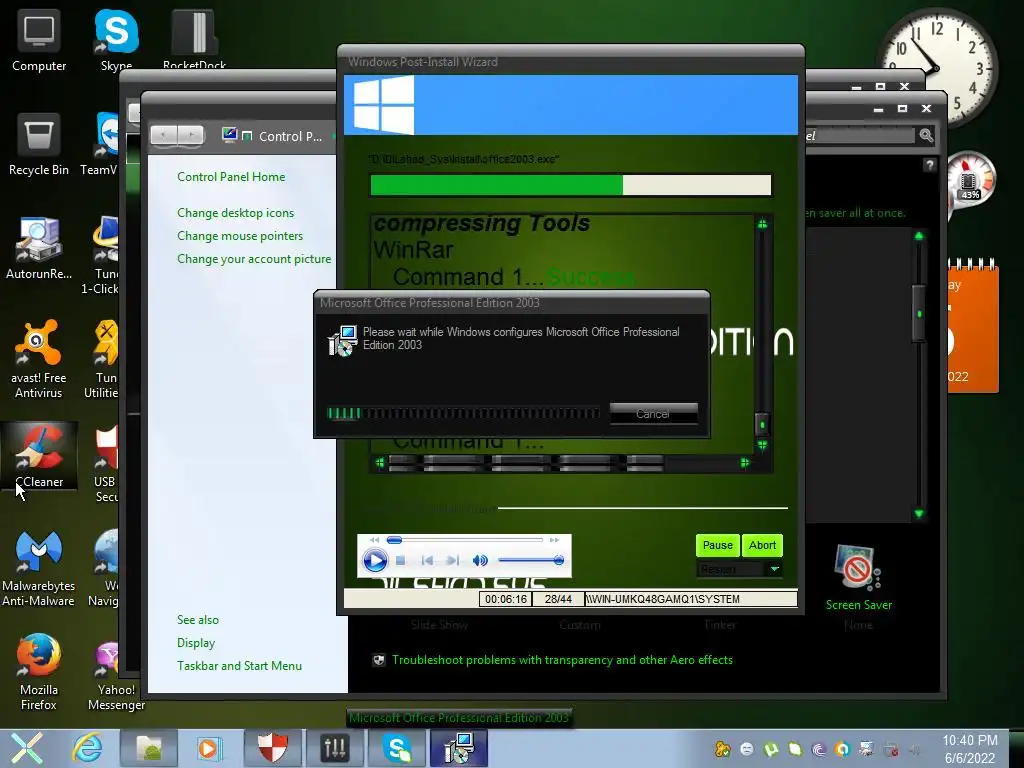Open the RocketDock desktop icon
The image size is (1024, 768).
194,42
